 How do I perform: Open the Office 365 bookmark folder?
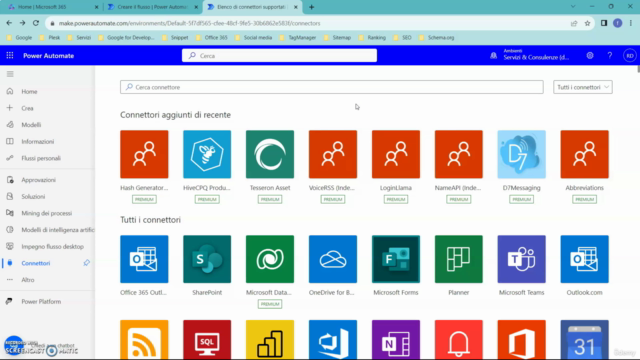(x=211, y=38)
